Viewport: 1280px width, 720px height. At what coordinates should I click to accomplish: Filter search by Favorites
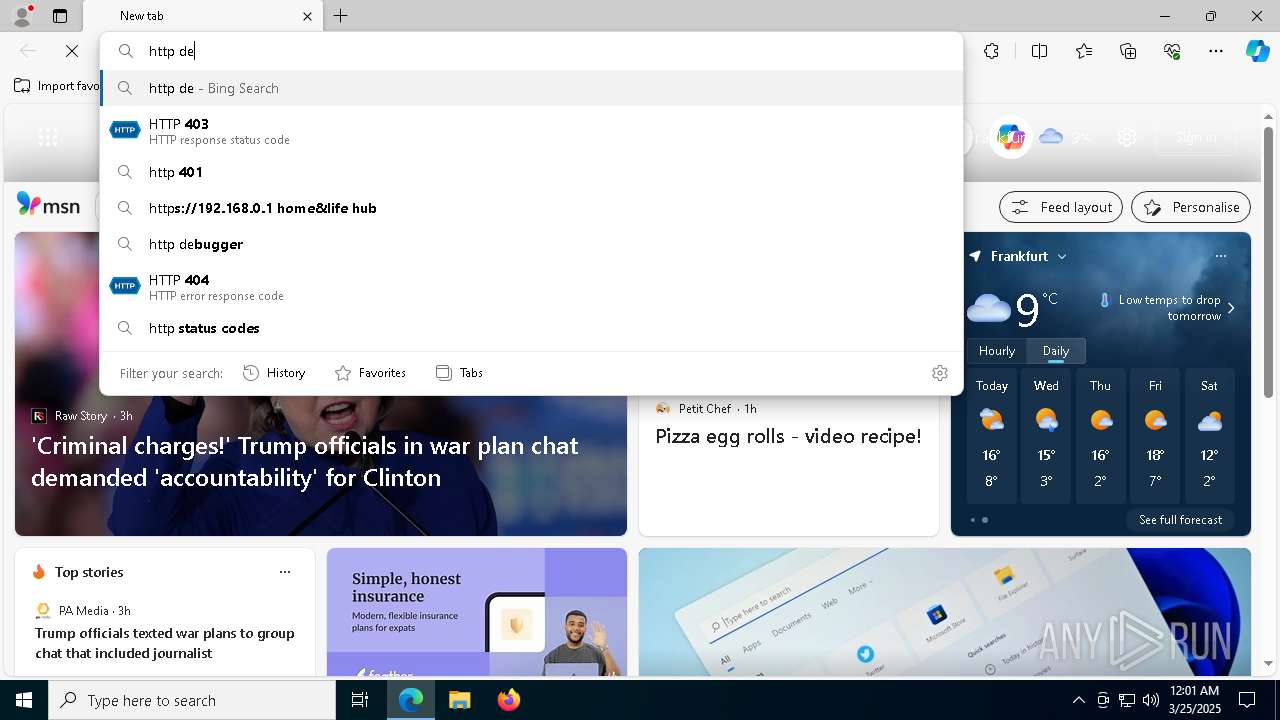[370, 373]
